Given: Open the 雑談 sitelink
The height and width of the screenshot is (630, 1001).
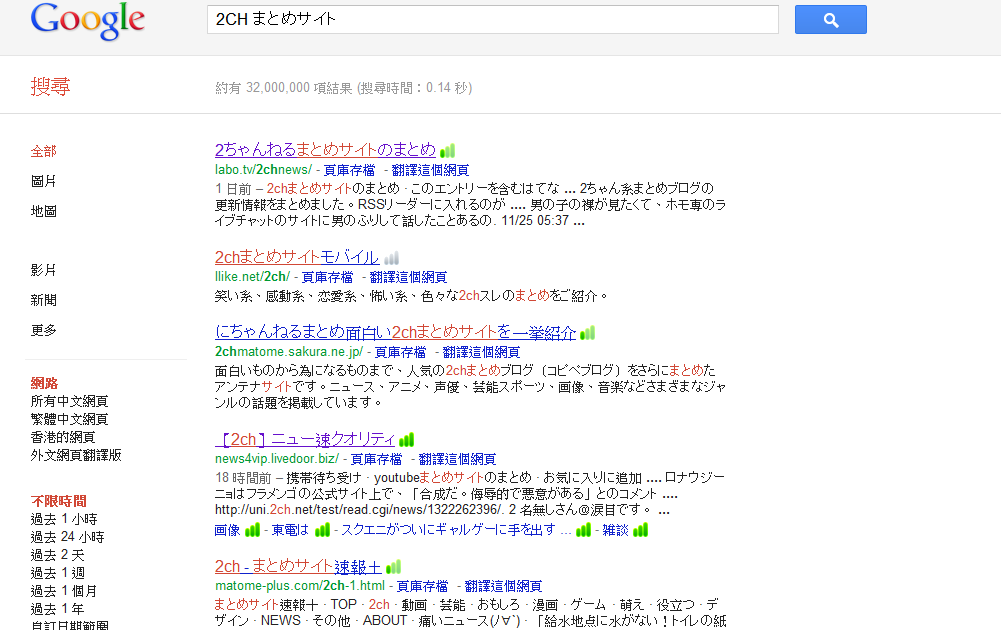Looking at the screenshot, I should (x=615, y=530).
